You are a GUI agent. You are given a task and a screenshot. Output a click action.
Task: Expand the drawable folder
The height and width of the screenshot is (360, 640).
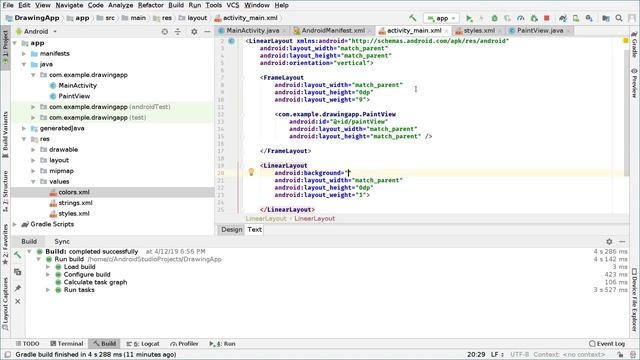click(x=33, y=149)
